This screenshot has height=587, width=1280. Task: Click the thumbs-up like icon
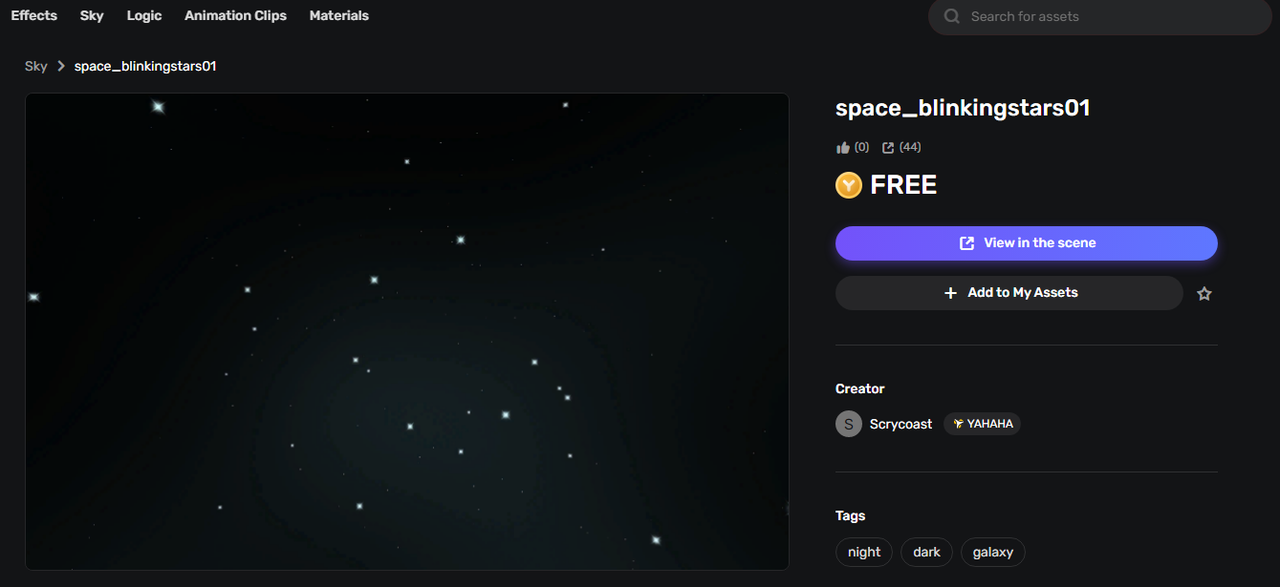tap(843, 148)
